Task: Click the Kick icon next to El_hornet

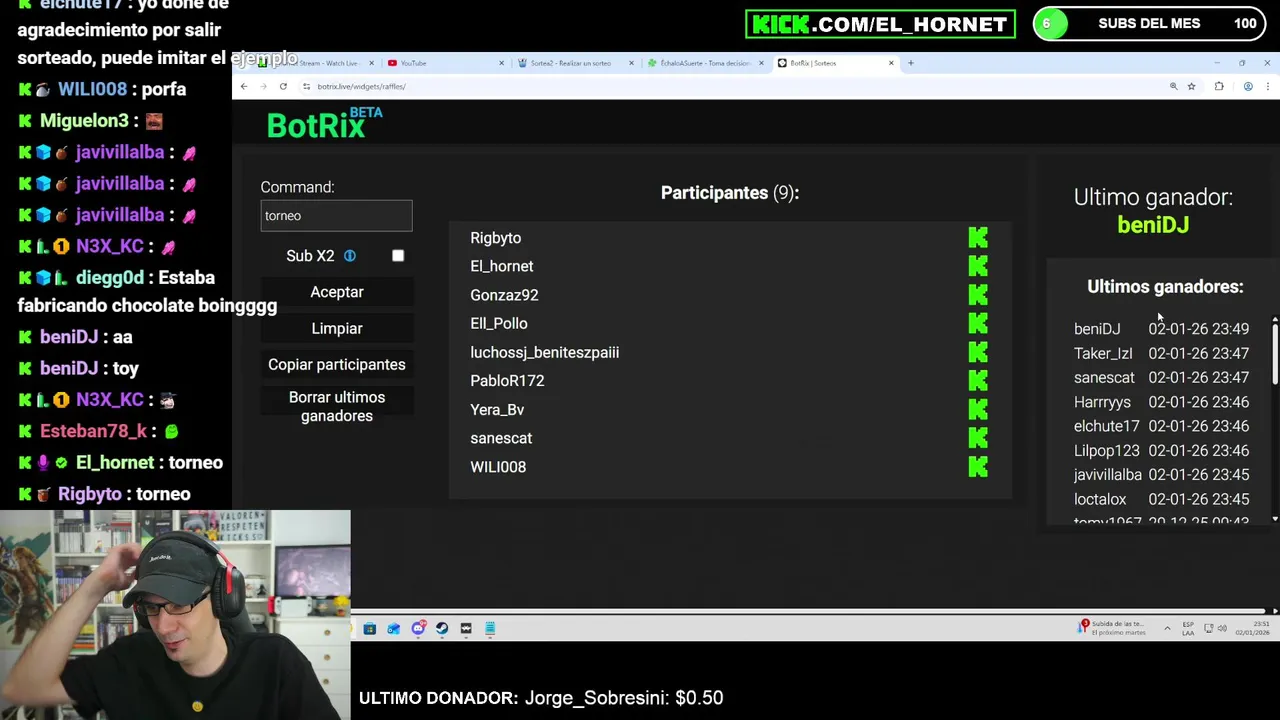Action: [x=978, y=266]
